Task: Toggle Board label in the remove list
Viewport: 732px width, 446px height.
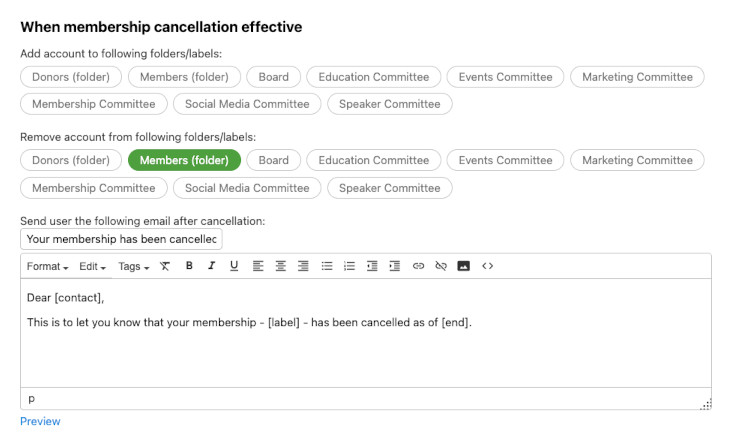Action: [274, 160]
